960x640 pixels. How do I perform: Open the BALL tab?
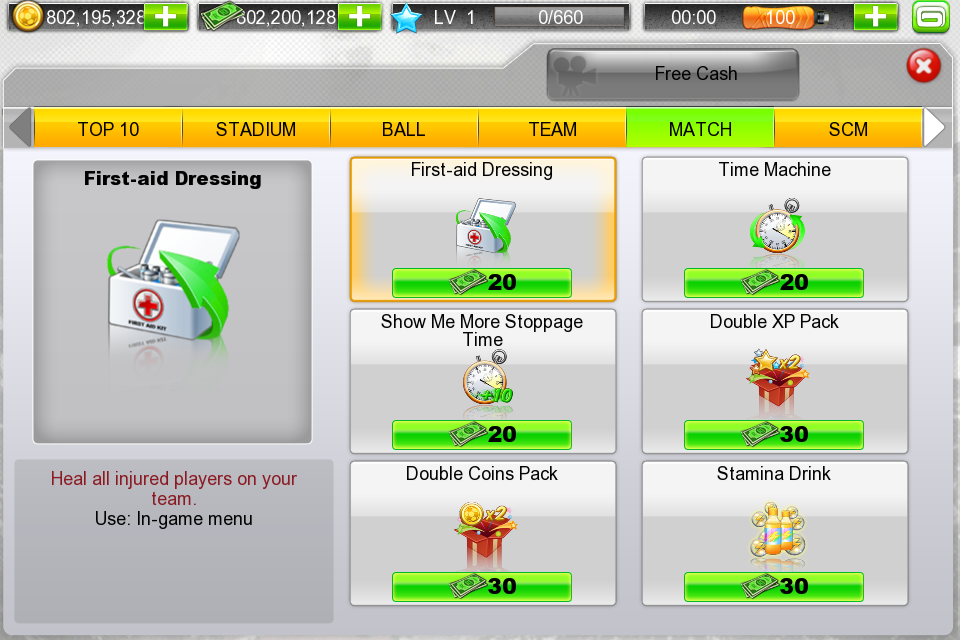(404, 128)
